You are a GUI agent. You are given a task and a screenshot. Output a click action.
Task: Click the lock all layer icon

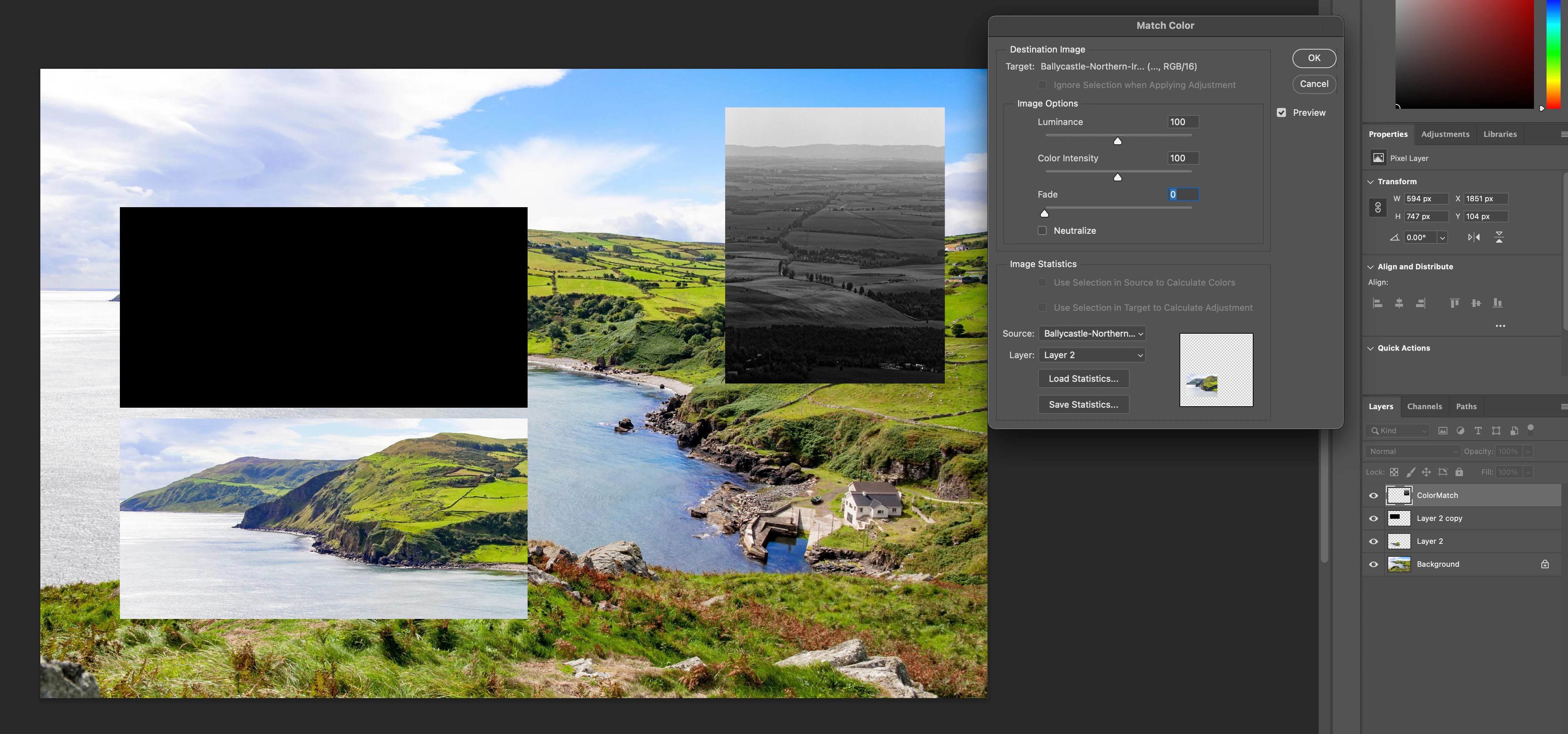1459,472
